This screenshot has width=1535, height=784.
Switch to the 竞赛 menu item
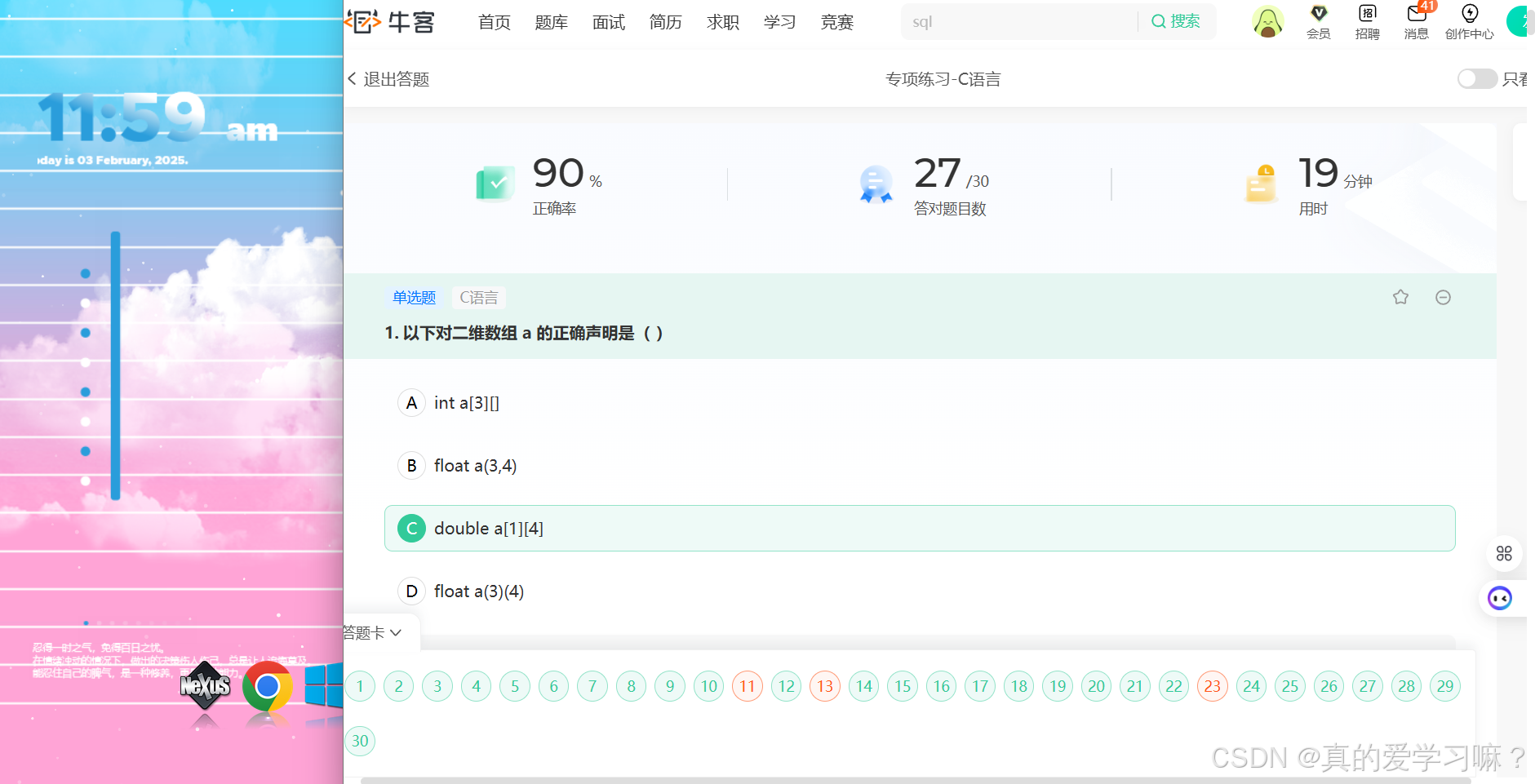tap(836, 22)
